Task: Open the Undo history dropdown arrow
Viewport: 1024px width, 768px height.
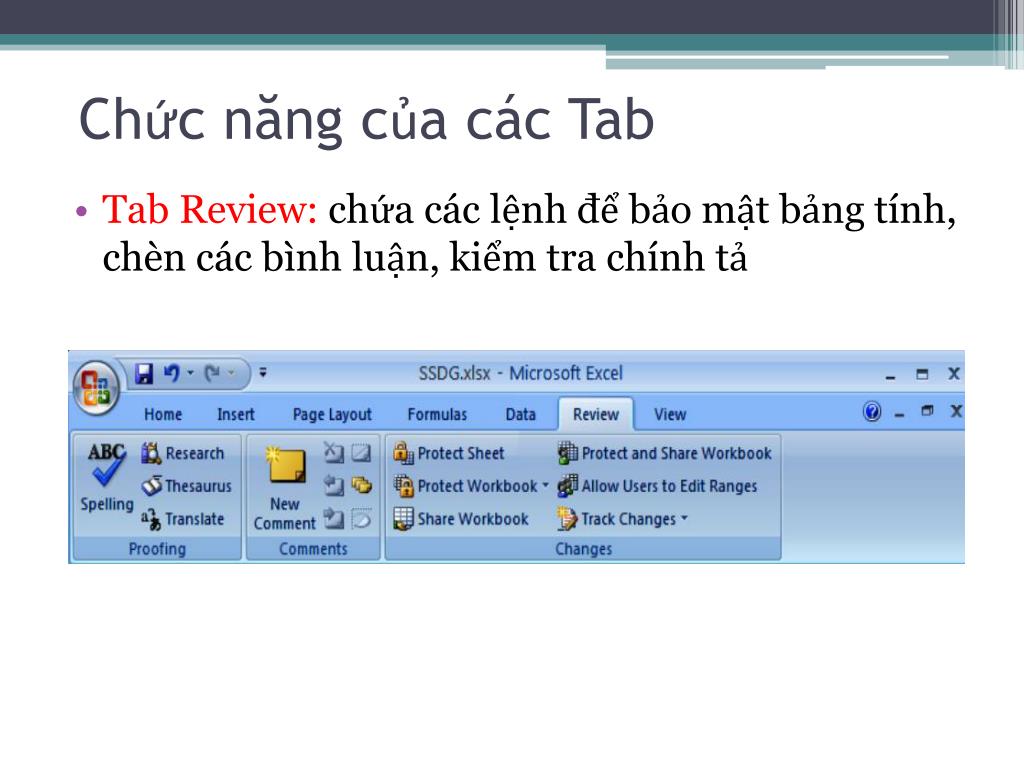Action: (191, 373)
